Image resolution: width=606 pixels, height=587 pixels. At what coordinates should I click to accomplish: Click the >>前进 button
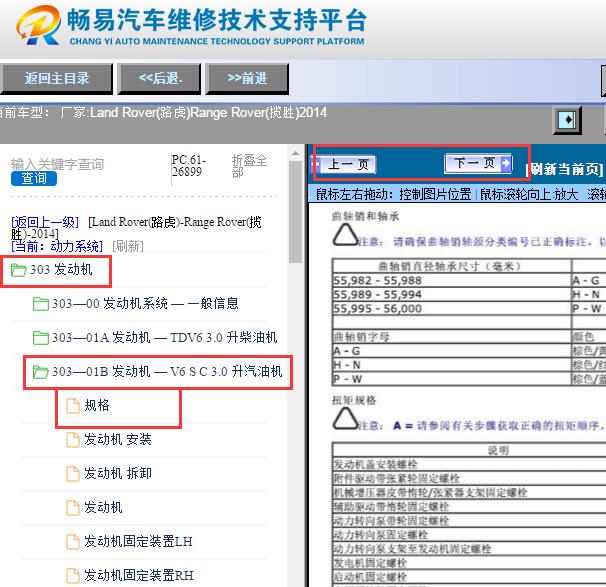tap(247, 79)
